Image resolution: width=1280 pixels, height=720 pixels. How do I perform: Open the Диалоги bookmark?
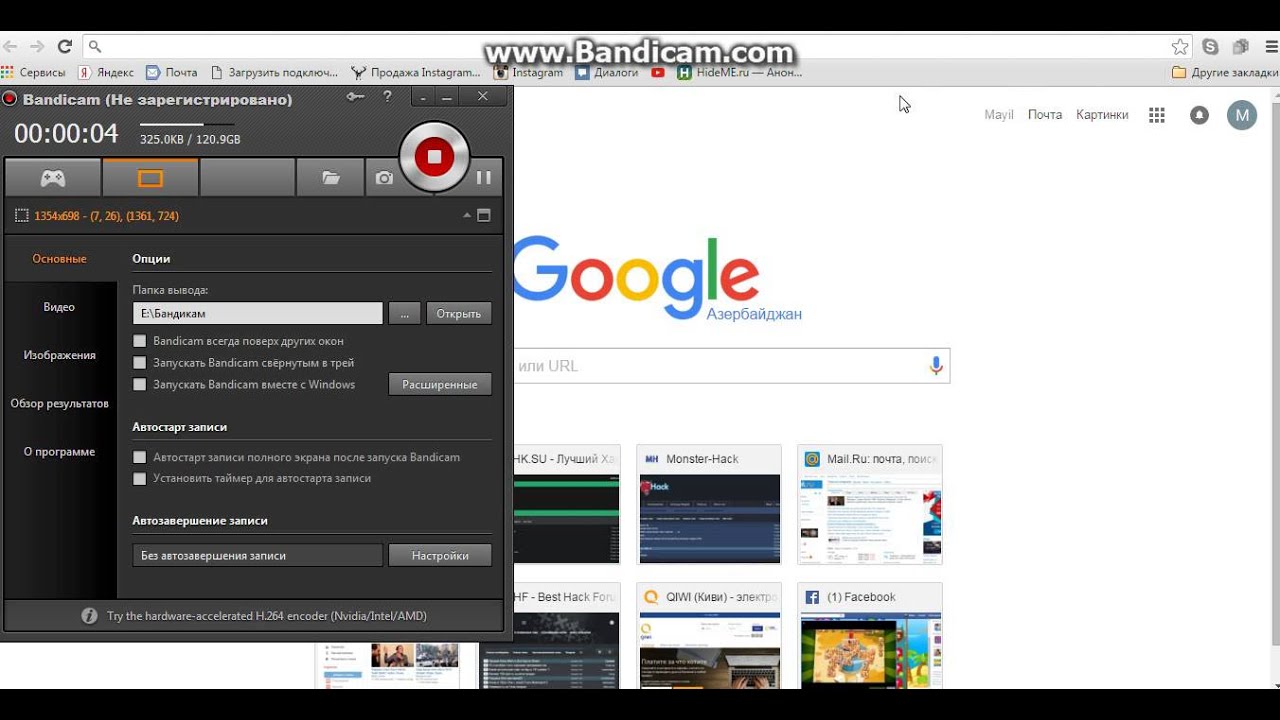point(607,72)
